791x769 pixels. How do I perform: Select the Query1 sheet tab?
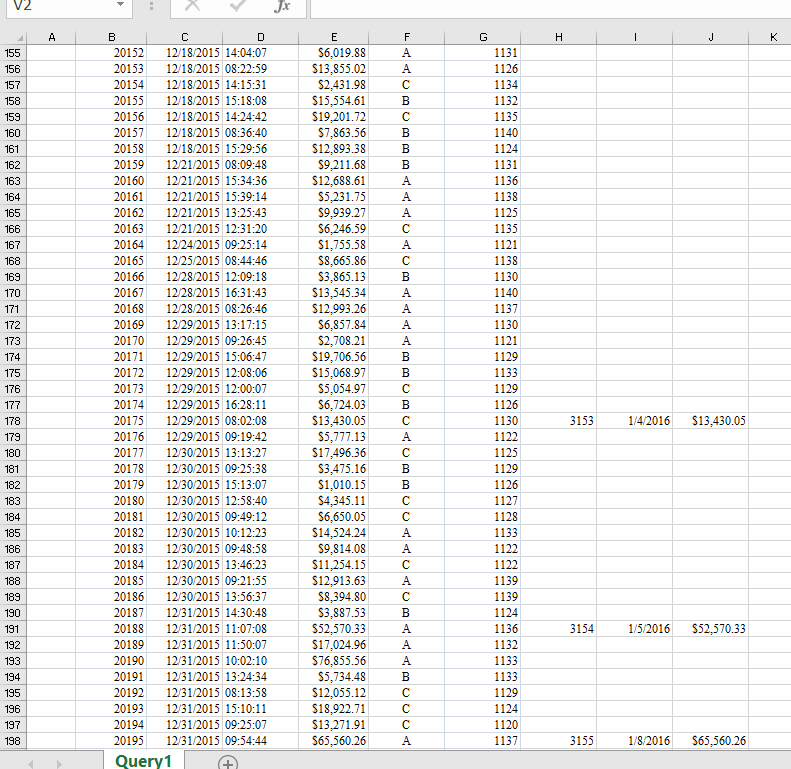point(144,760)
